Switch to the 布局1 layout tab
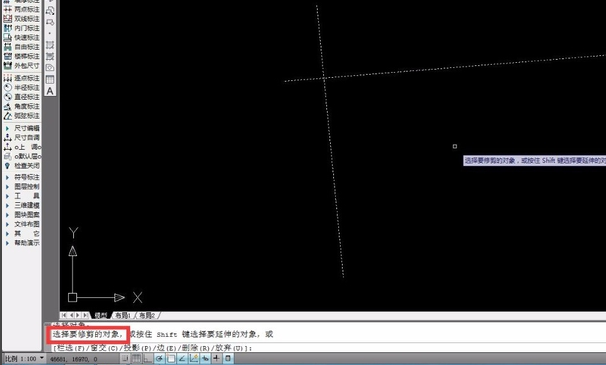 coord(124,316)
